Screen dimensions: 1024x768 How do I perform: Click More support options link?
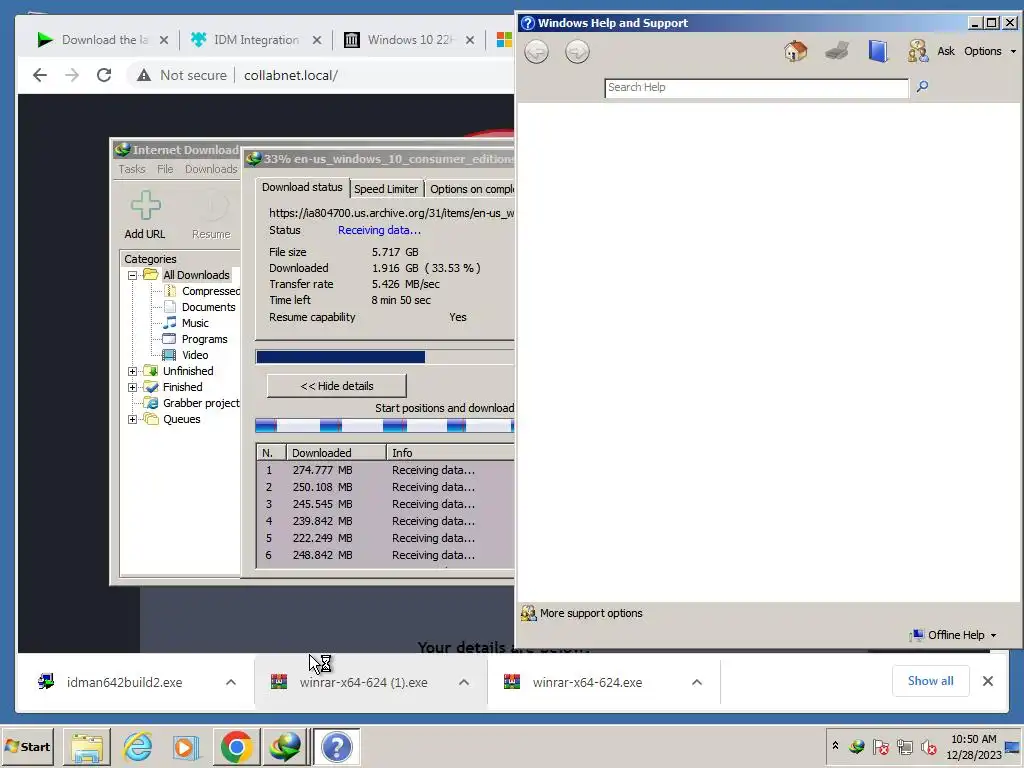pos(582,613)
